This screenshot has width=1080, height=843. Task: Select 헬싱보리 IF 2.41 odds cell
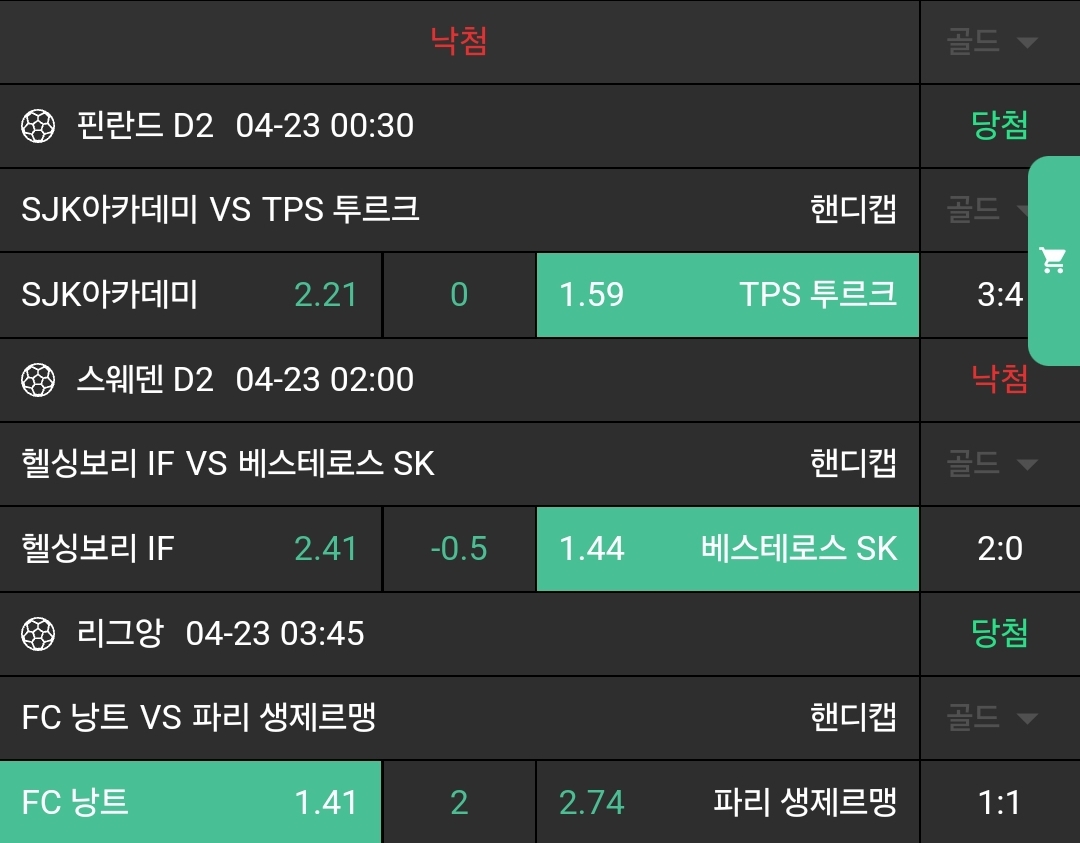point(190,549)
